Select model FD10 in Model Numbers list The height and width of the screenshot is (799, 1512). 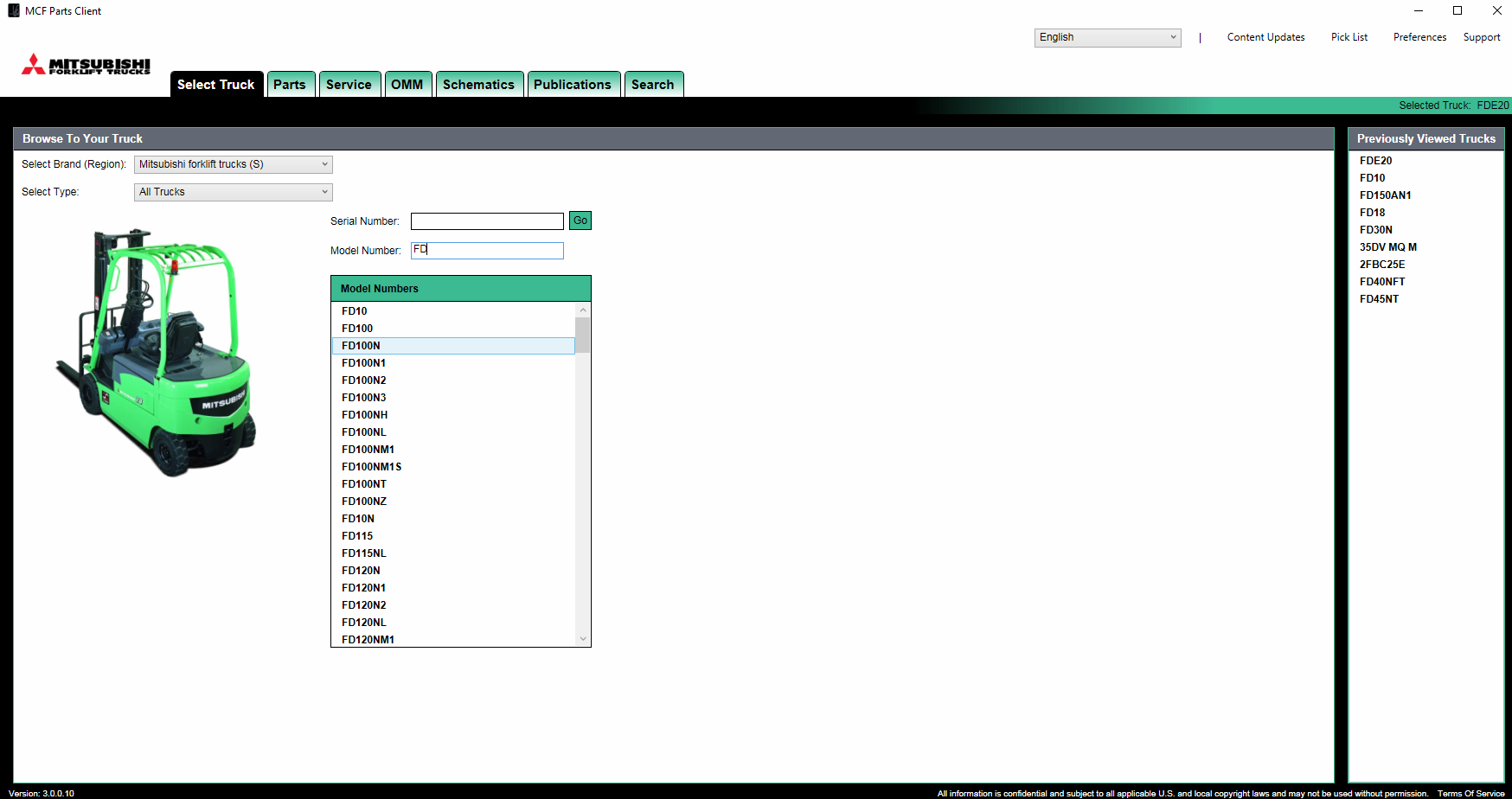click(453, 311)
